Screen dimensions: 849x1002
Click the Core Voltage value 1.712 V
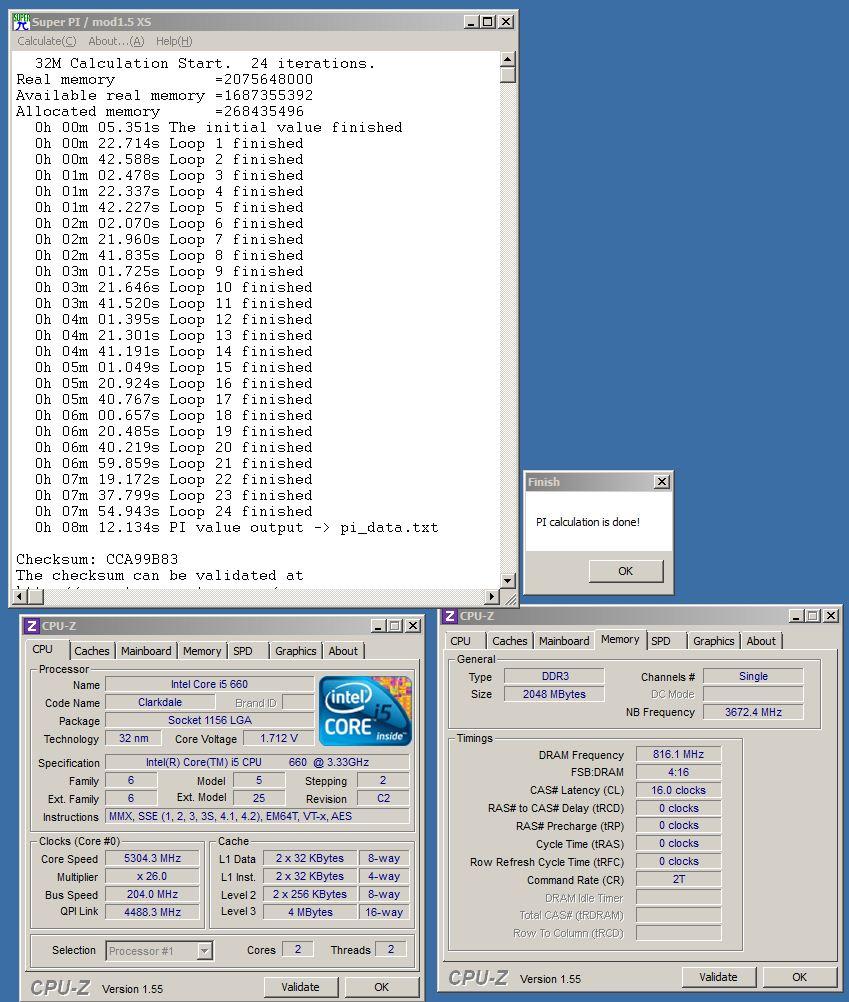coord(279,738)
